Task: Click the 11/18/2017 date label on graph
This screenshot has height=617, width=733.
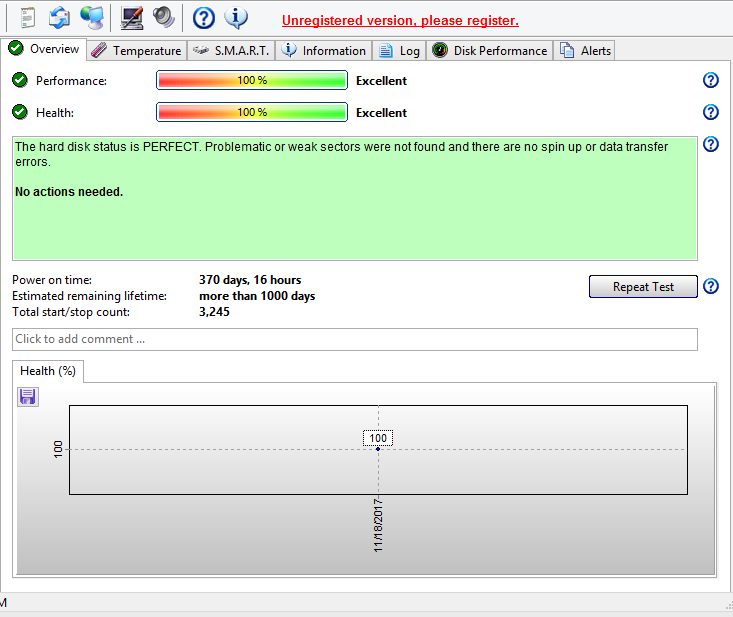Action: pyautogui.click(x=378, y=525)
